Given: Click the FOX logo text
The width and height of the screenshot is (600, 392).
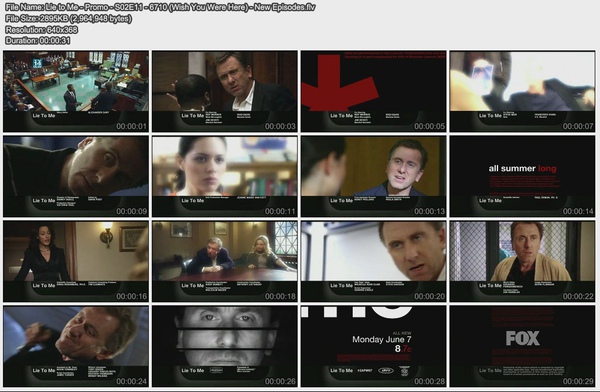Looking at the screenshot, I should [522, 338].
